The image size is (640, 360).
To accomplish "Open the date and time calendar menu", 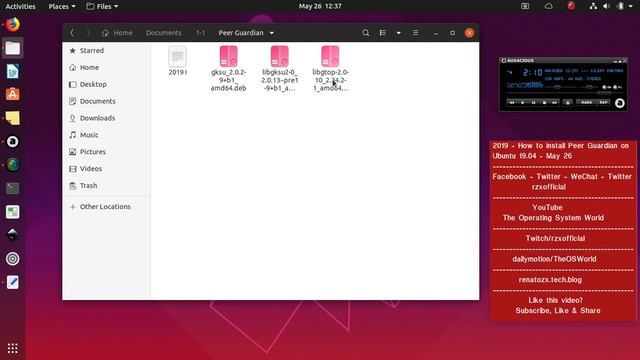I will (320, 6).
